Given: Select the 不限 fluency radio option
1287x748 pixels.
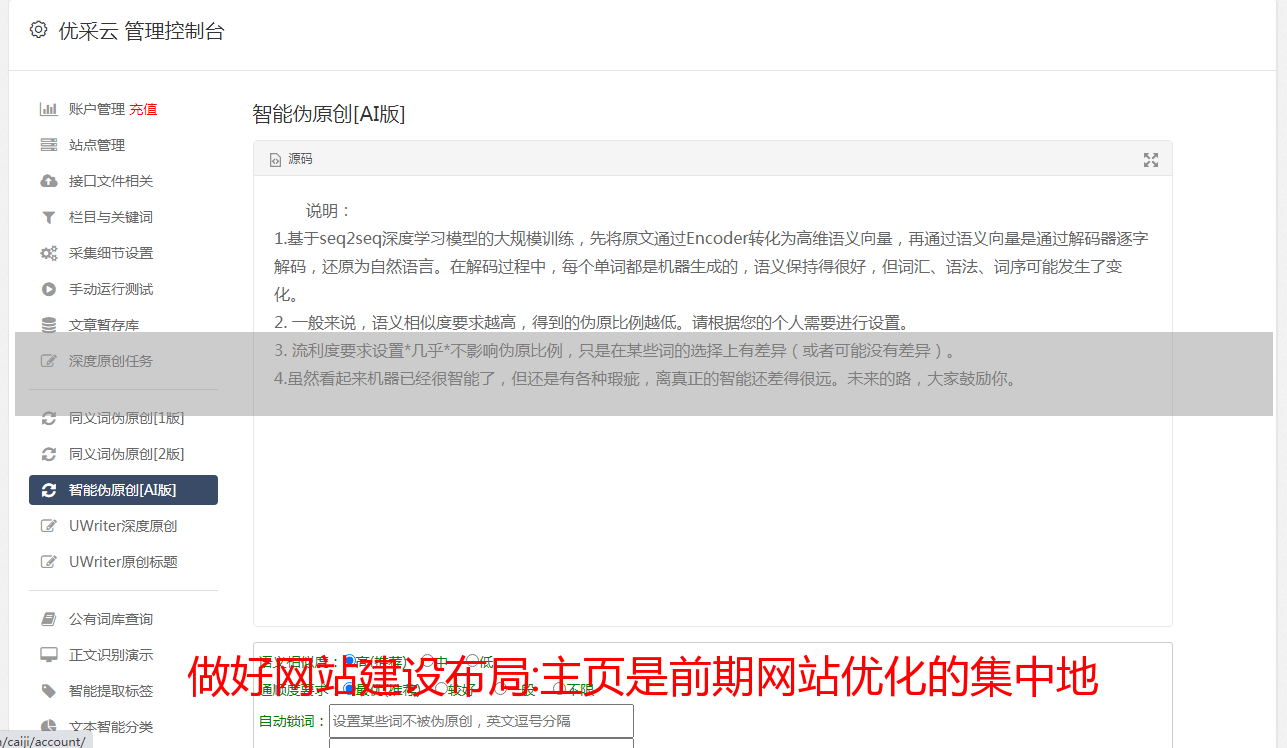Looking at the screenshot, I should pos(559,689).
